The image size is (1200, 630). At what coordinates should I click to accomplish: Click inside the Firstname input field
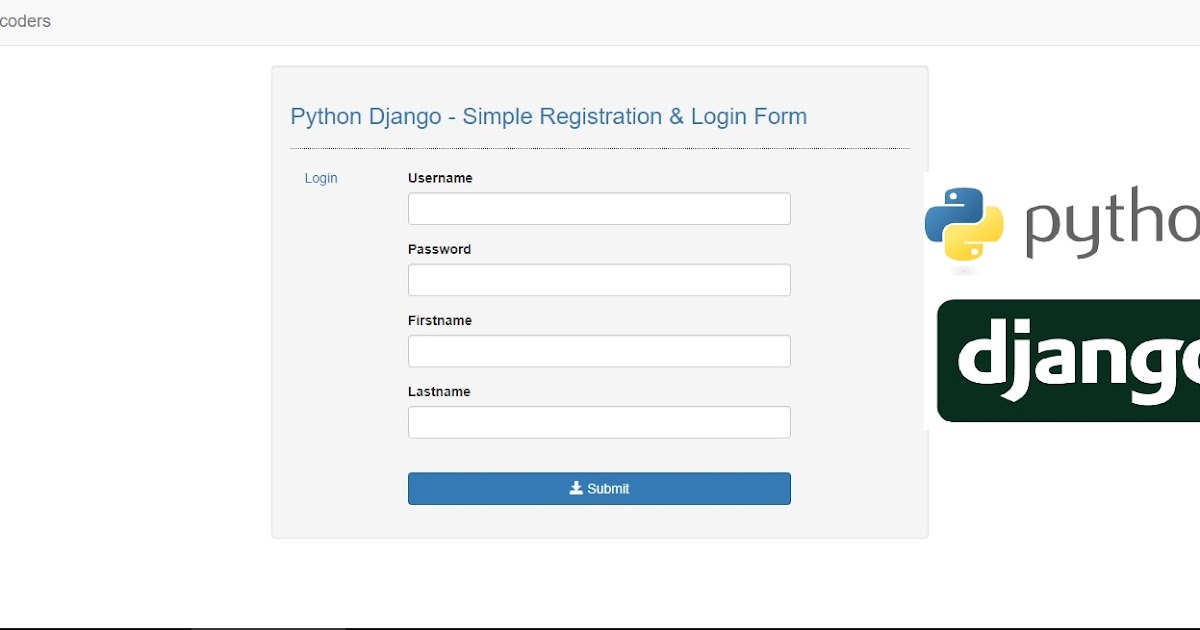point(598,351)
